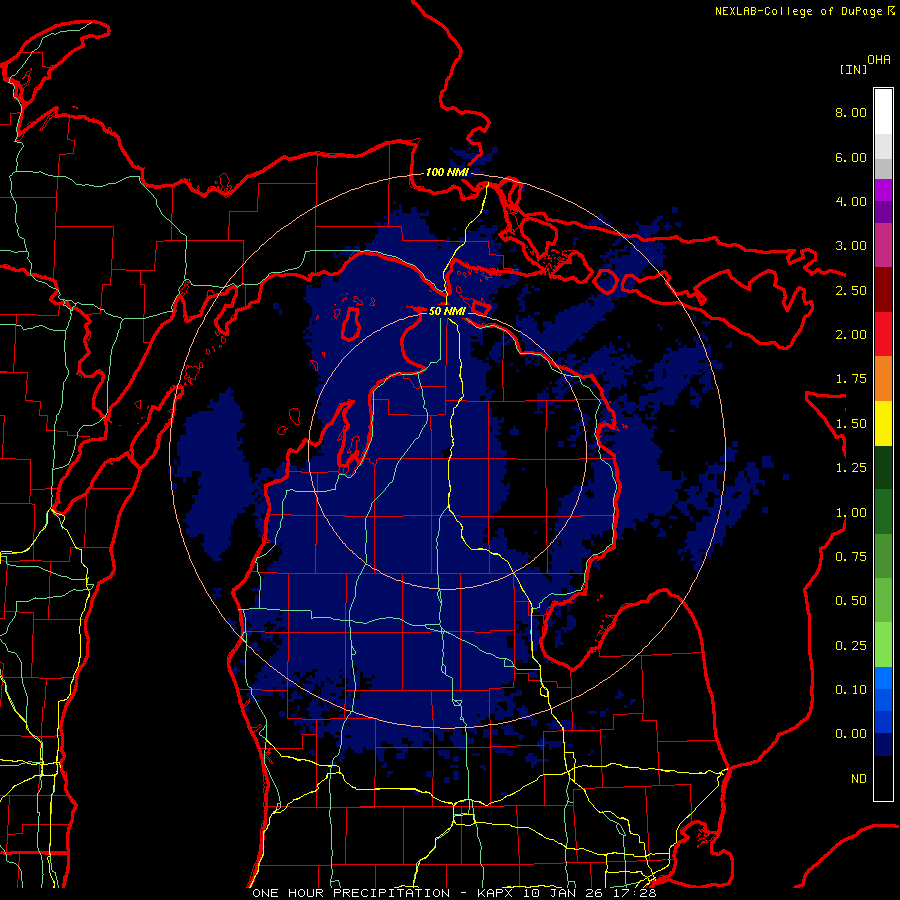
Task: Select the yellow legend swatch near 1.50
Action: pos(883,423)
